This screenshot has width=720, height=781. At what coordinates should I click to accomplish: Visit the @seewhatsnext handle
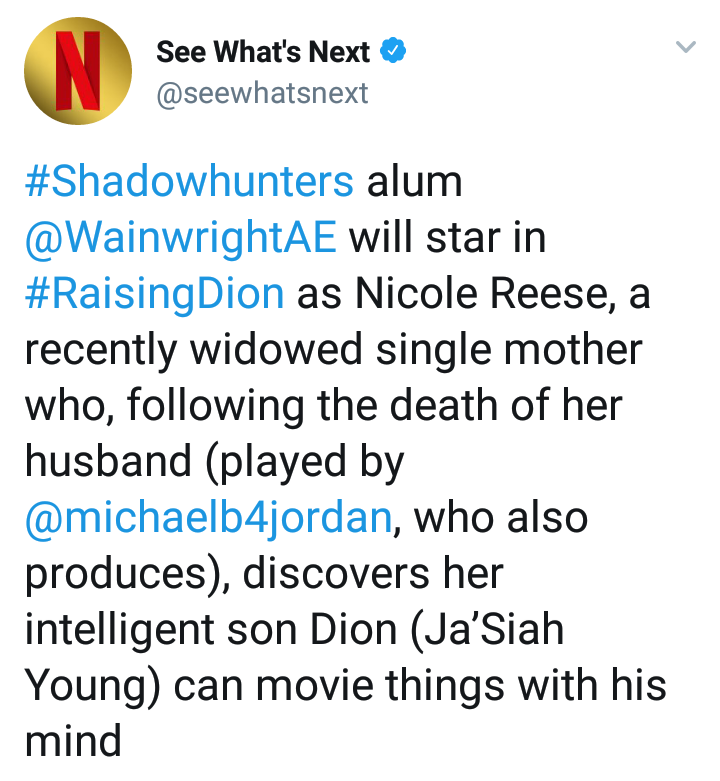[x=262, y=93]
